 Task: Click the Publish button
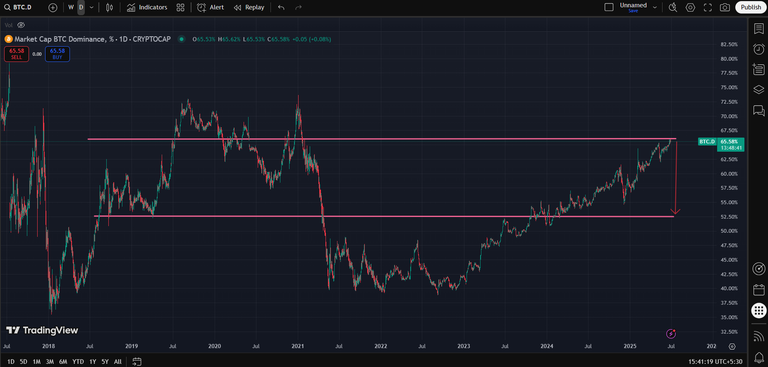[x=750, y=7]
